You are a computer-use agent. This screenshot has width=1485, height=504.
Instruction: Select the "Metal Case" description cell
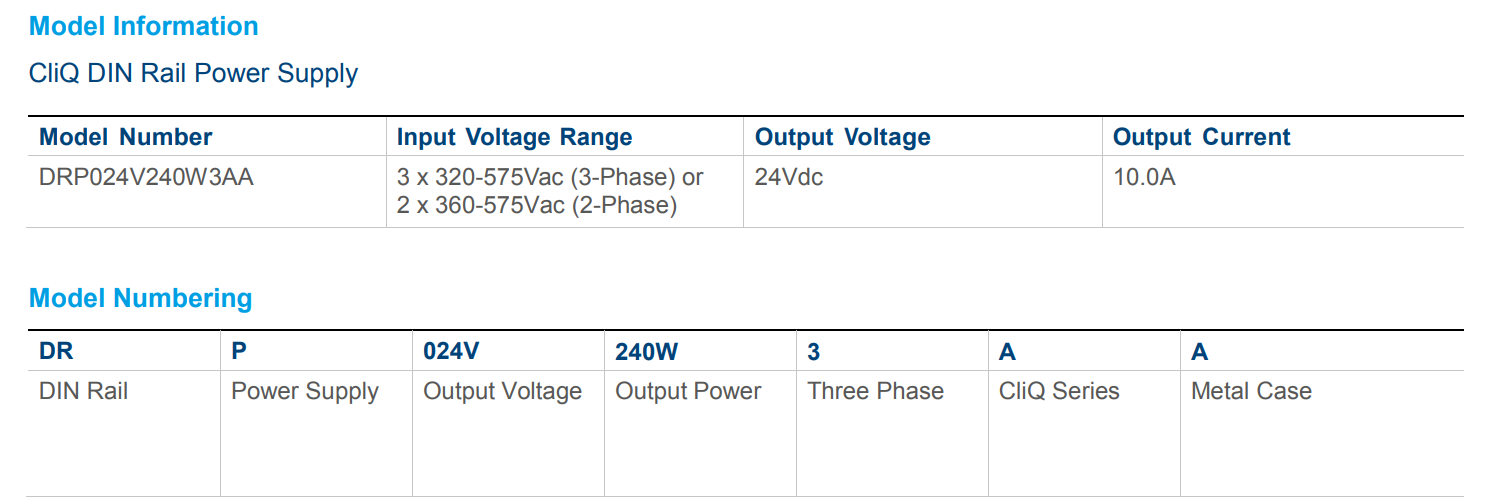(1251, 391)
